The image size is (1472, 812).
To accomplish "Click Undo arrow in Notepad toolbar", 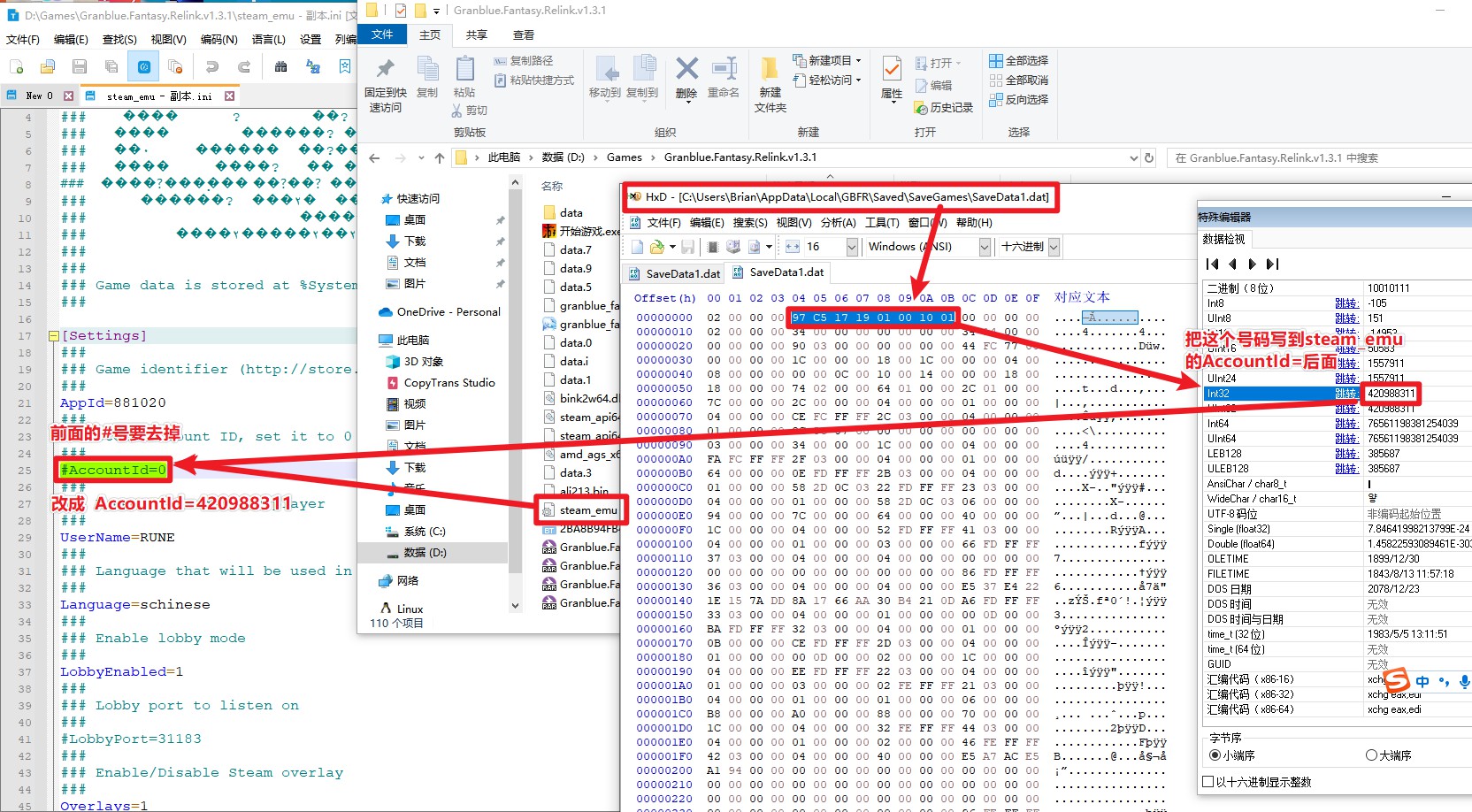I will (212, 66).
